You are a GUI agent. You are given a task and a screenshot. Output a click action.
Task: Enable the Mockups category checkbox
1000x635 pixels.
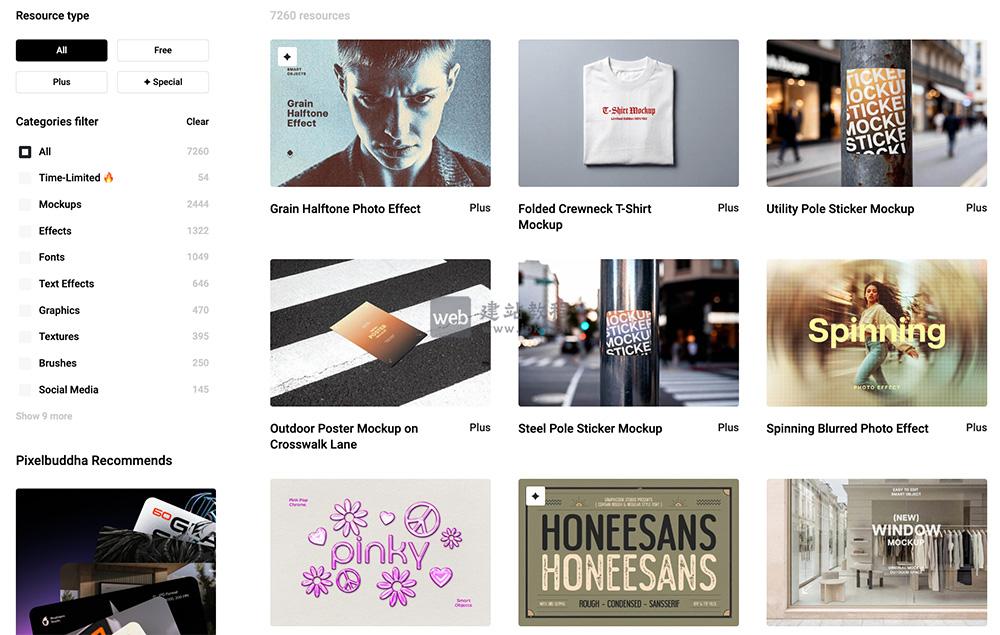pyautogui.click(x=25, y=205)
